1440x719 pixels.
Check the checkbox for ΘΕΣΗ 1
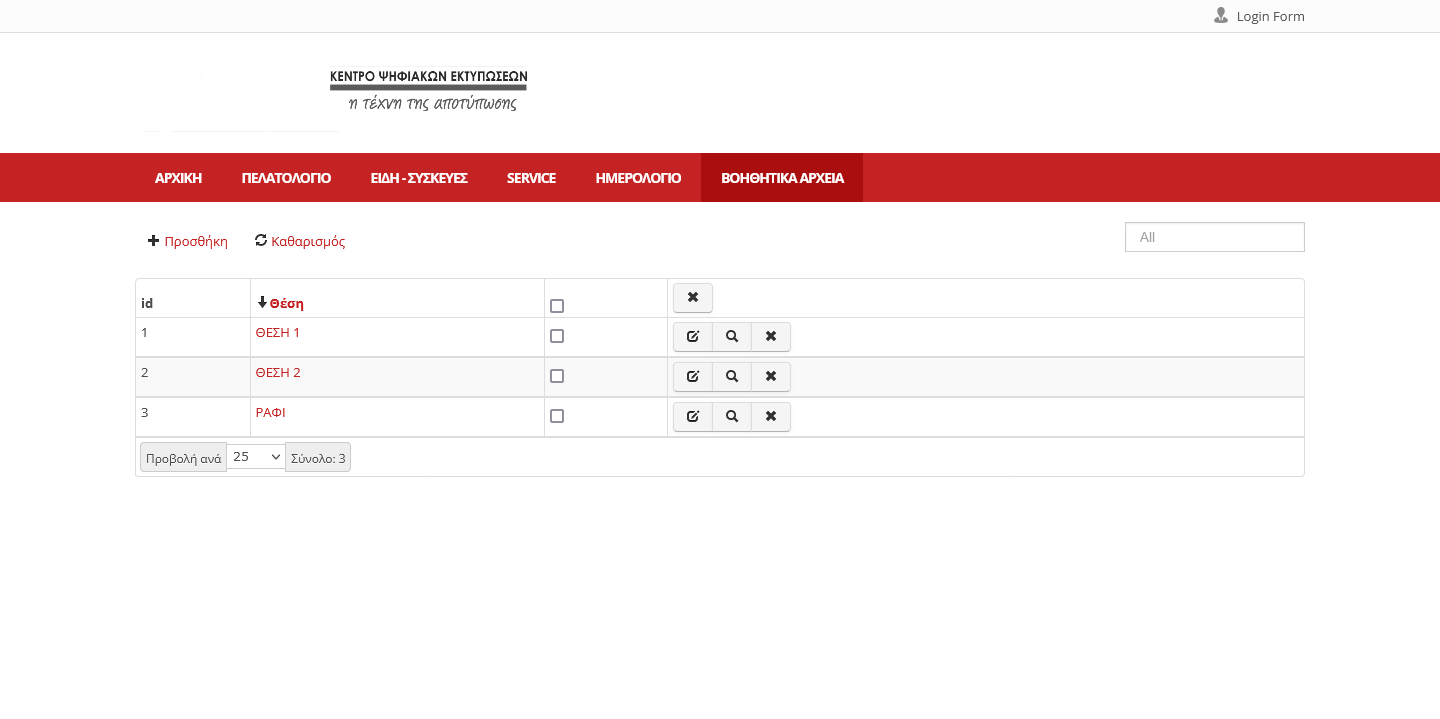557,336
